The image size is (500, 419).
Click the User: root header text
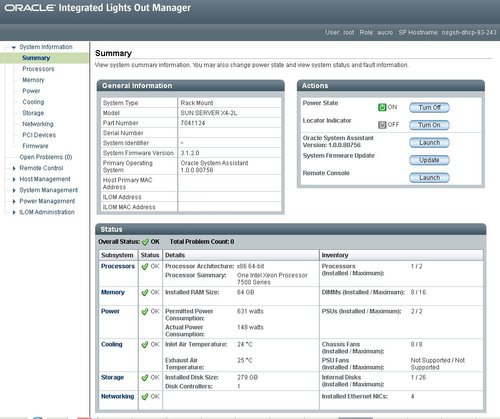click(x=340, y=33)
